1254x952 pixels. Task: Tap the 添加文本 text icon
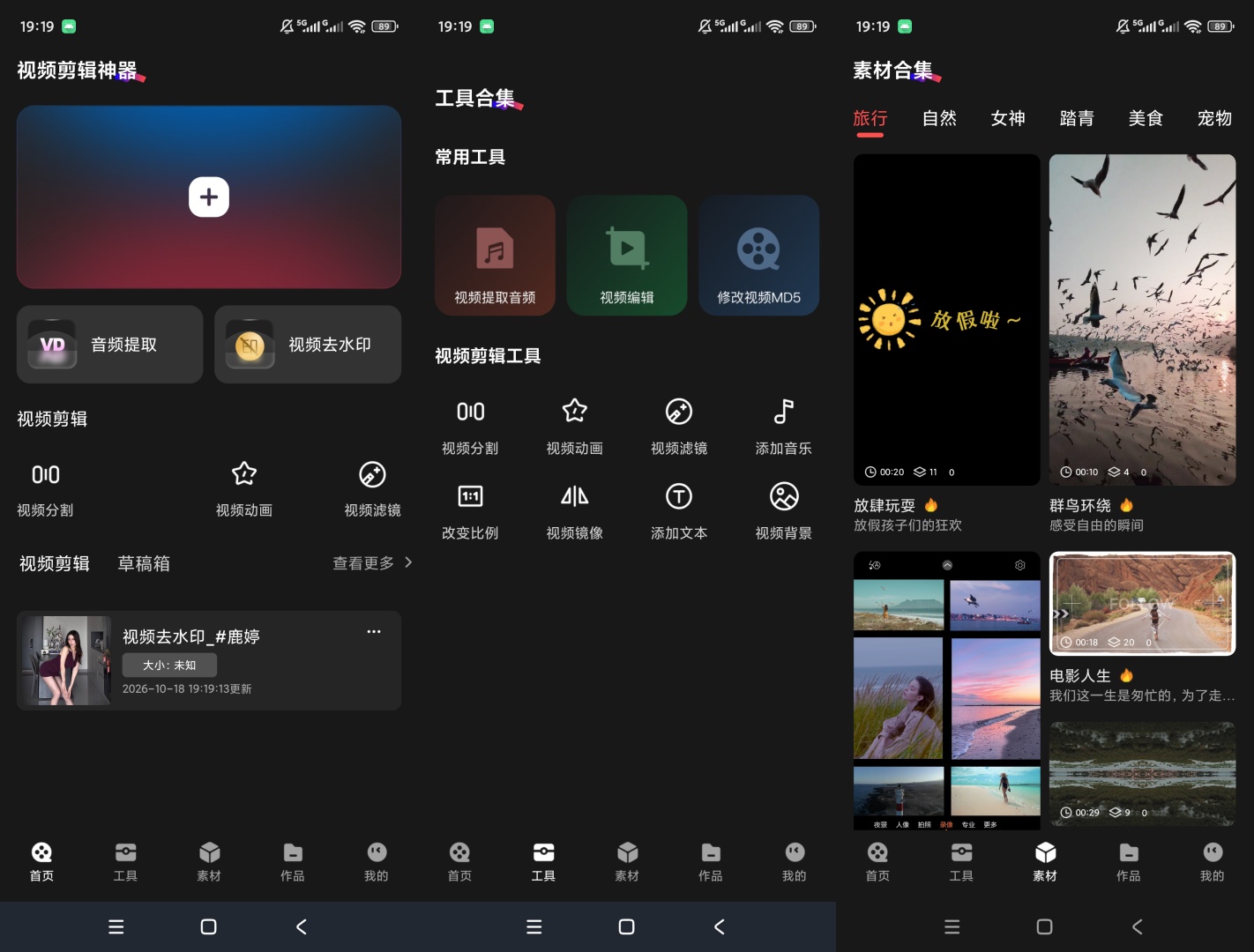(679, 496)
